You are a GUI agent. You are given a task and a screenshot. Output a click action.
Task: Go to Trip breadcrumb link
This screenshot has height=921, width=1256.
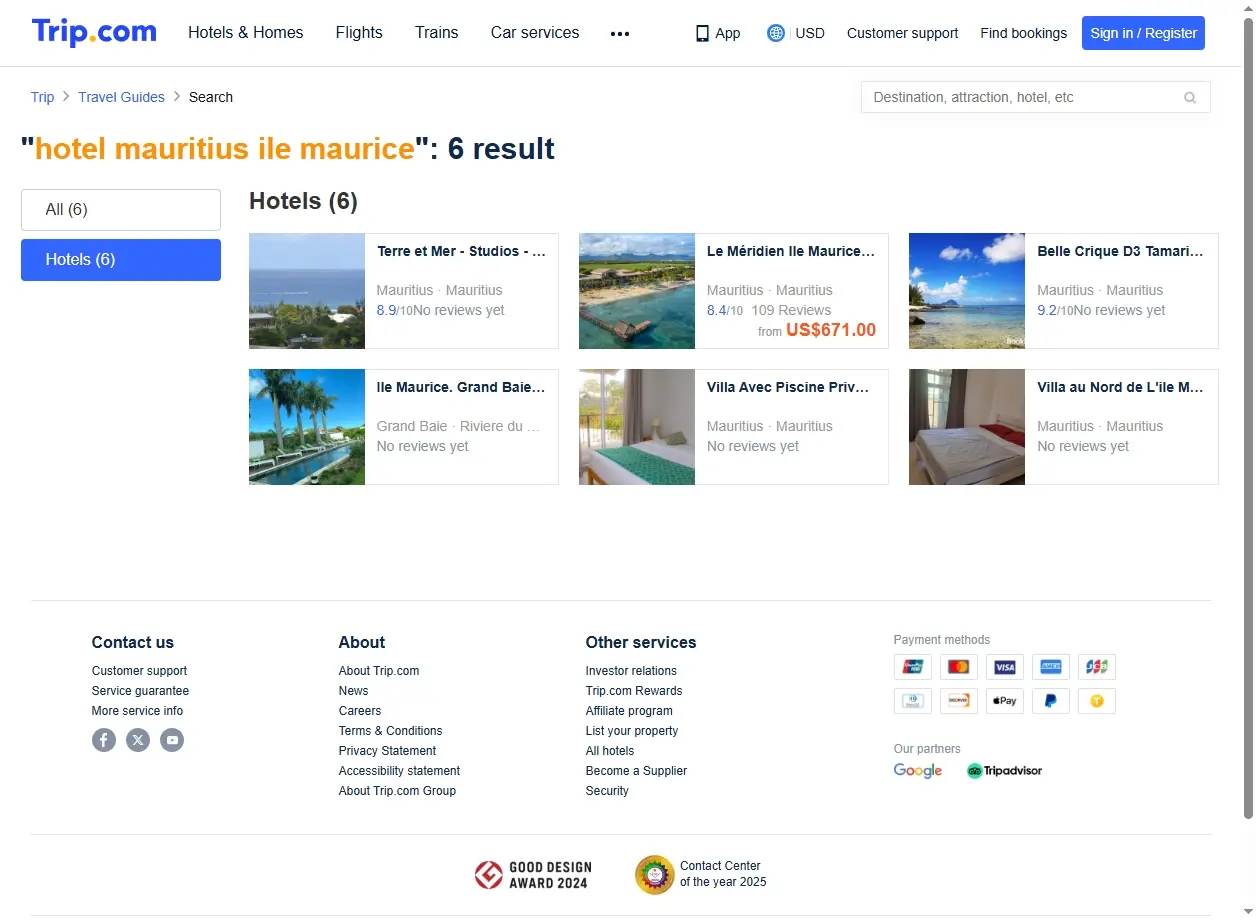42,97
